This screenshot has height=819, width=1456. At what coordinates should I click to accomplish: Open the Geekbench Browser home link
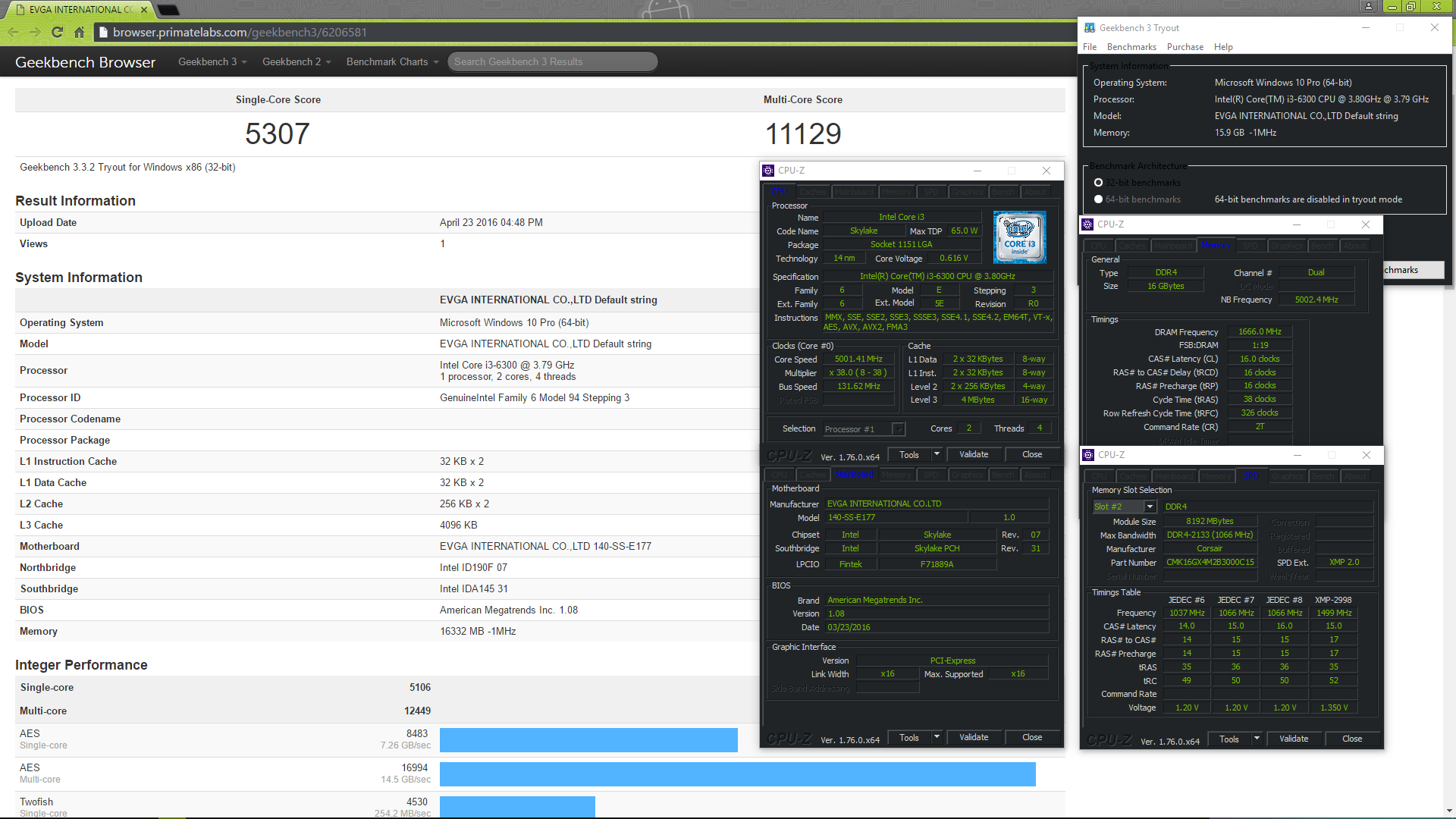point(85,62)
